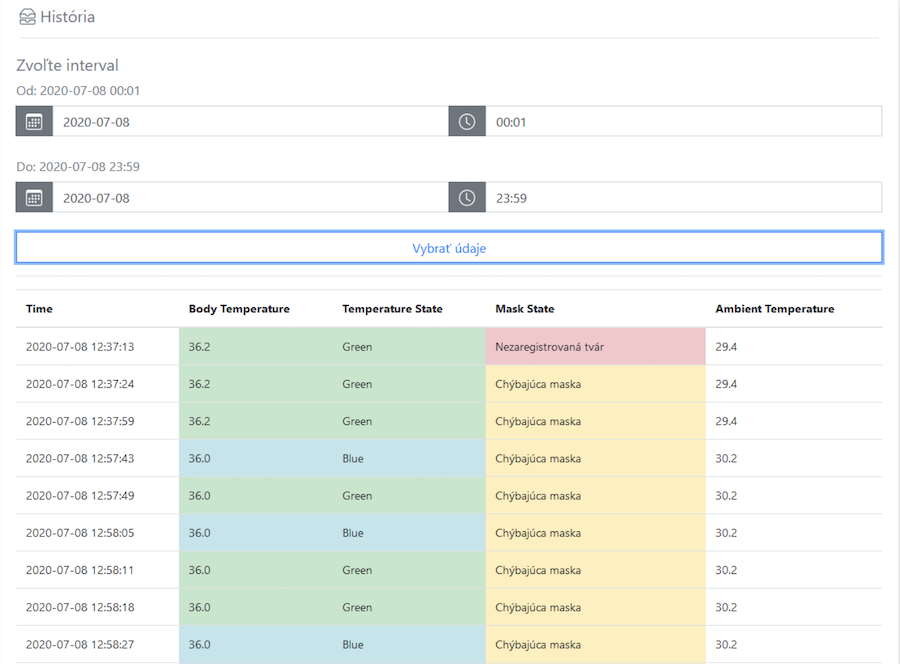
Task: Click body temperature 36.2 in the 12:37:24 row
Action: point(199,384)
